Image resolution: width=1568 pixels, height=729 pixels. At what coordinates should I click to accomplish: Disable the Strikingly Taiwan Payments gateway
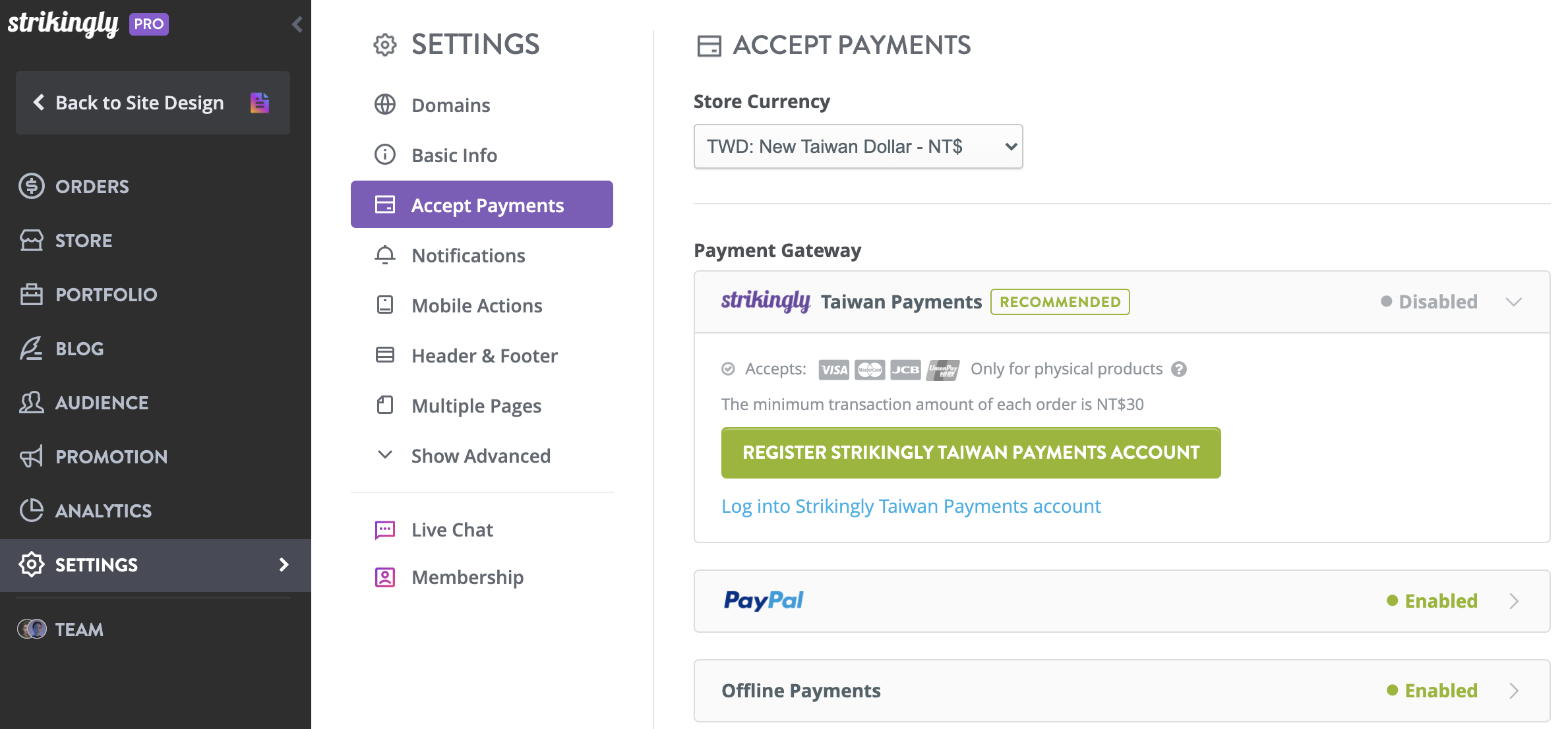click(x=1436, y=301)
